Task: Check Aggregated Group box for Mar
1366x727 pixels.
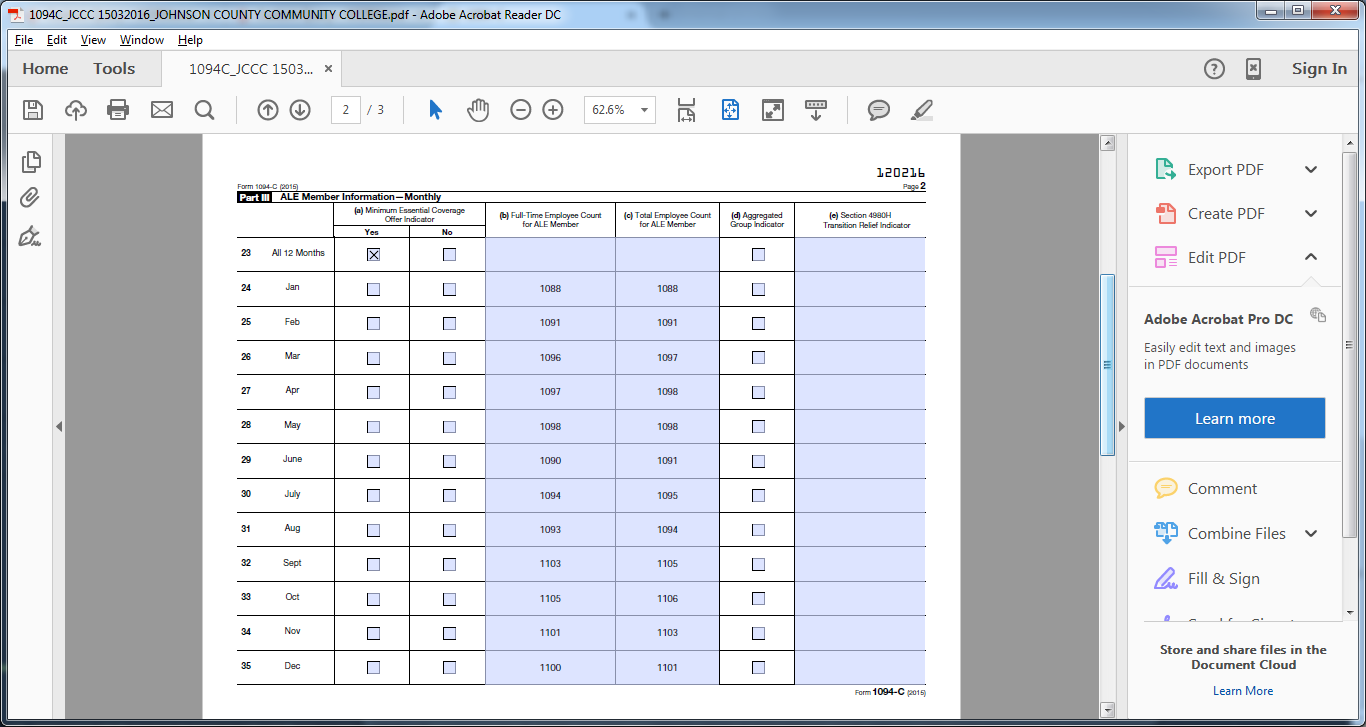Action: pos(758,358)
